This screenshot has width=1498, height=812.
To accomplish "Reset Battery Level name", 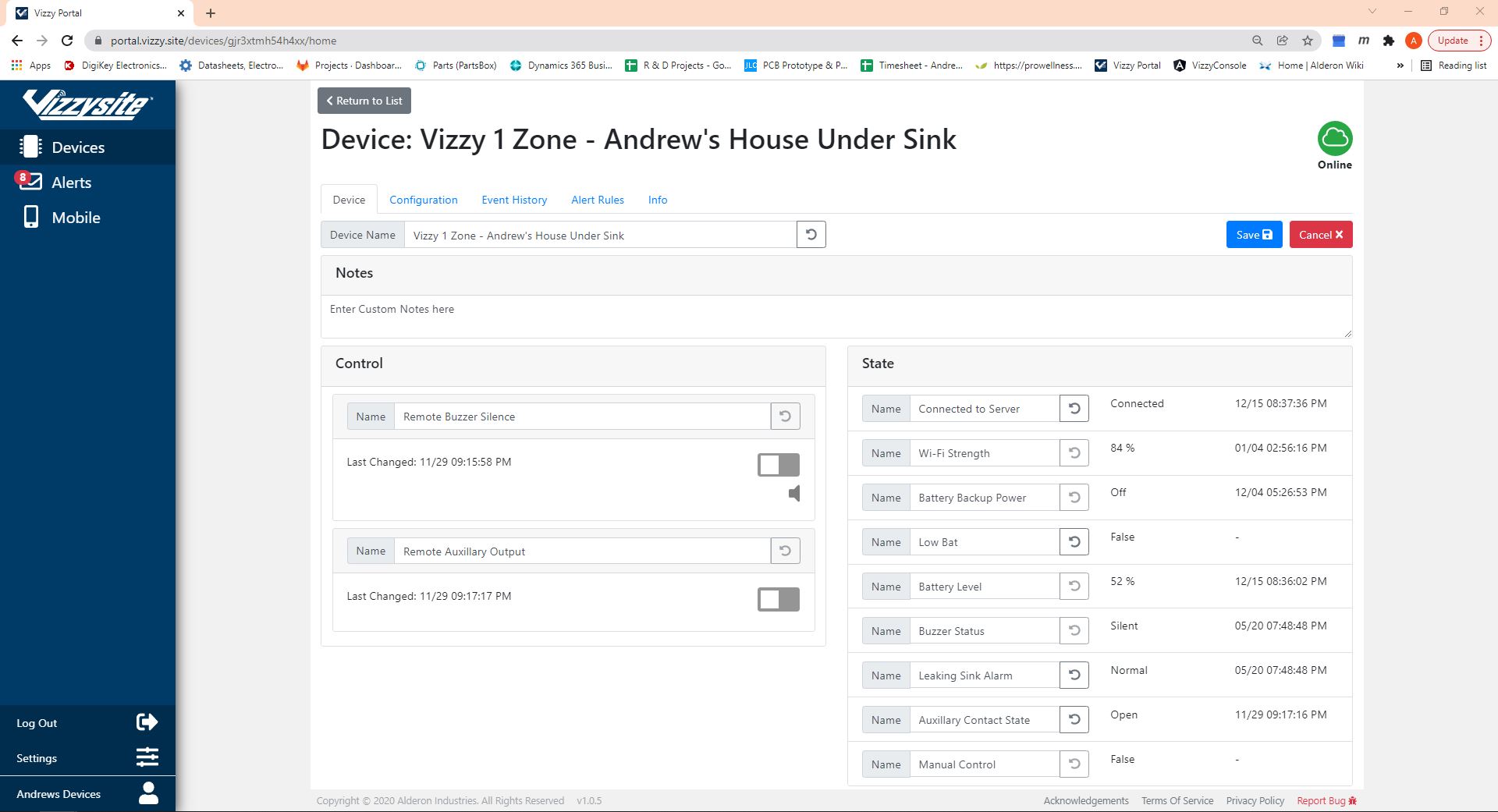I will 1074,587.
